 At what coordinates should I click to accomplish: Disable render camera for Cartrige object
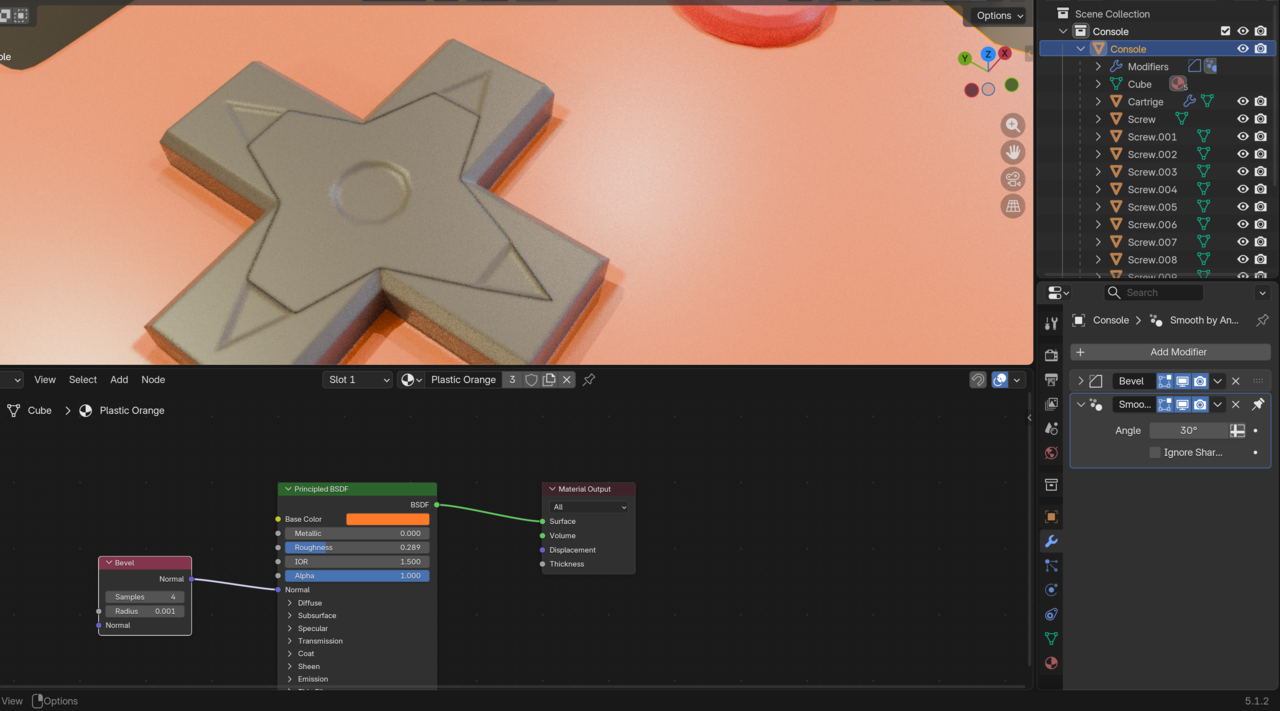click(1261, 102)
